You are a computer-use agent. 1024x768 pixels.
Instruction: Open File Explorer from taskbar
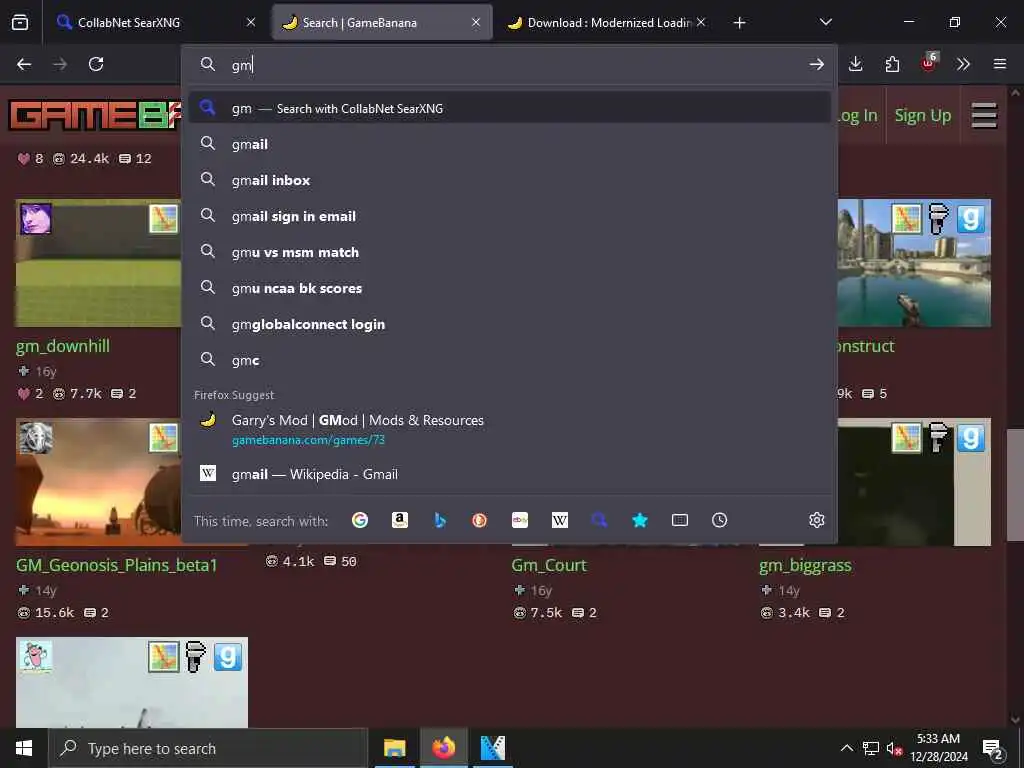click(394, 748)
